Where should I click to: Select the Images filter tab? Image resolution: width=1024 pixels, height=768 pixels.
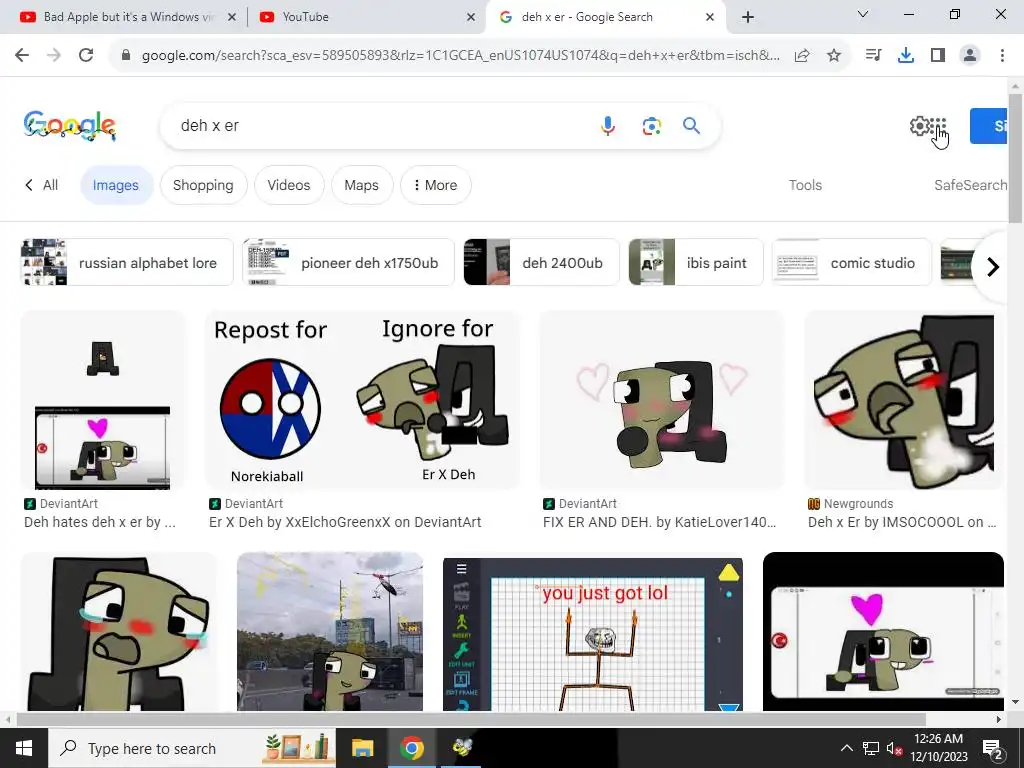pos(116,185)
